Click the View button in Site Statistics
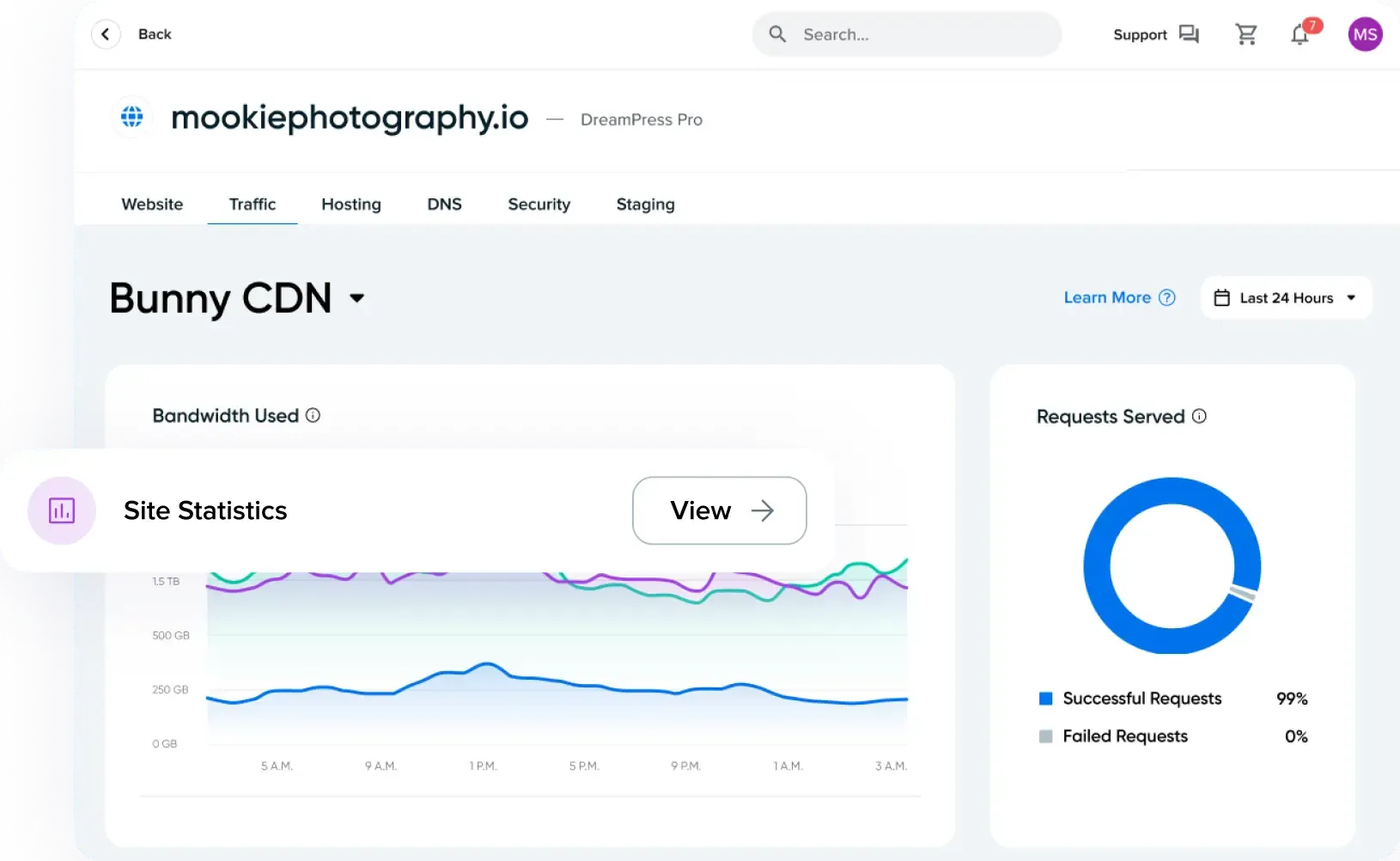Screen dimensions: 1400x861 (x=720, y=510)
